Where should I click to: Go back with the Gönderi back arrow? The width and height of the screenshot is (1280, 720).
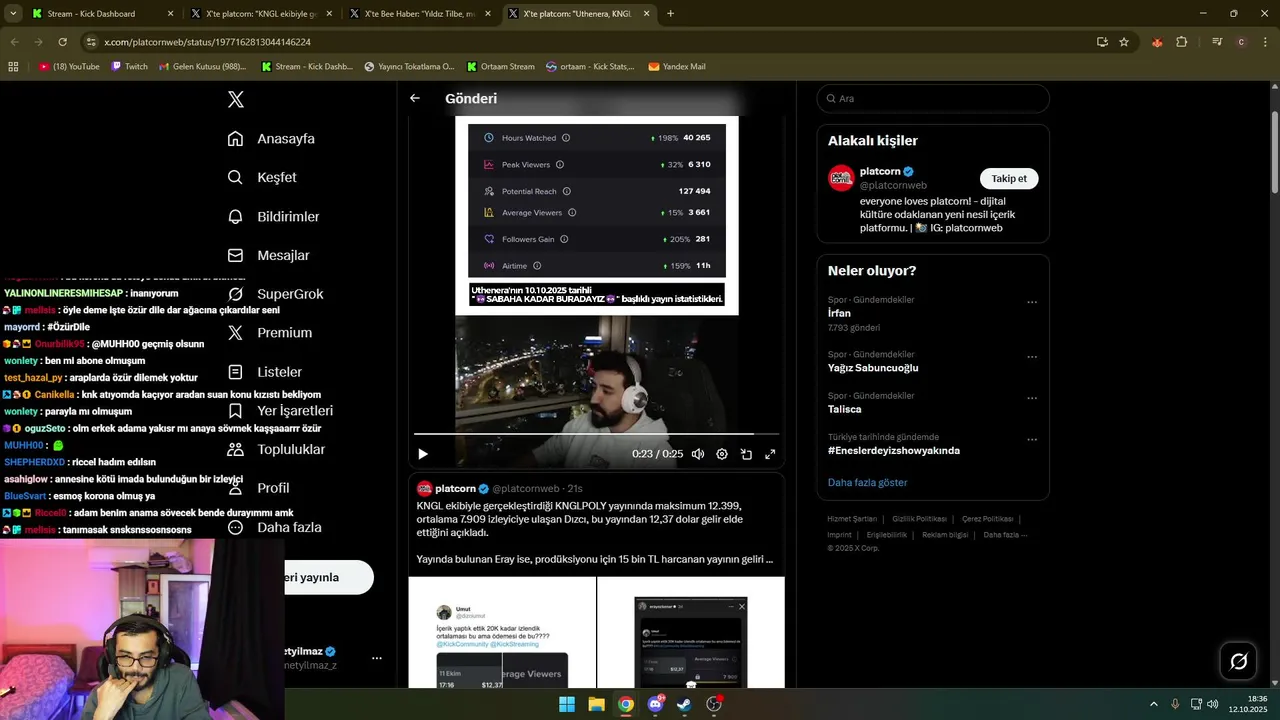[415, 98]
